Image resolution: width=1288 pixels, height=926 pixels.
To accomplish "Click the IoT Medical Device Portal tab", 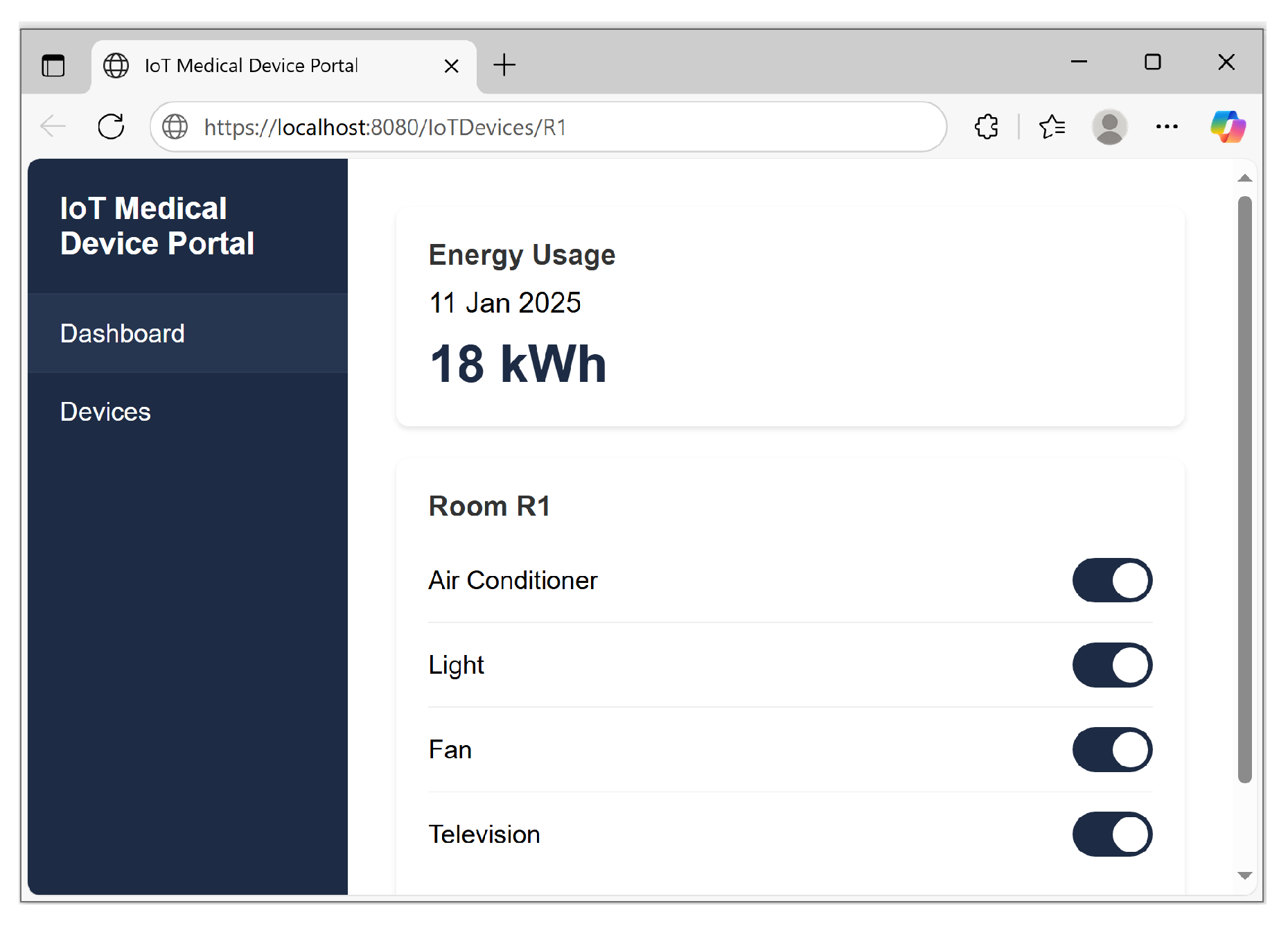I will click(251, 66).
